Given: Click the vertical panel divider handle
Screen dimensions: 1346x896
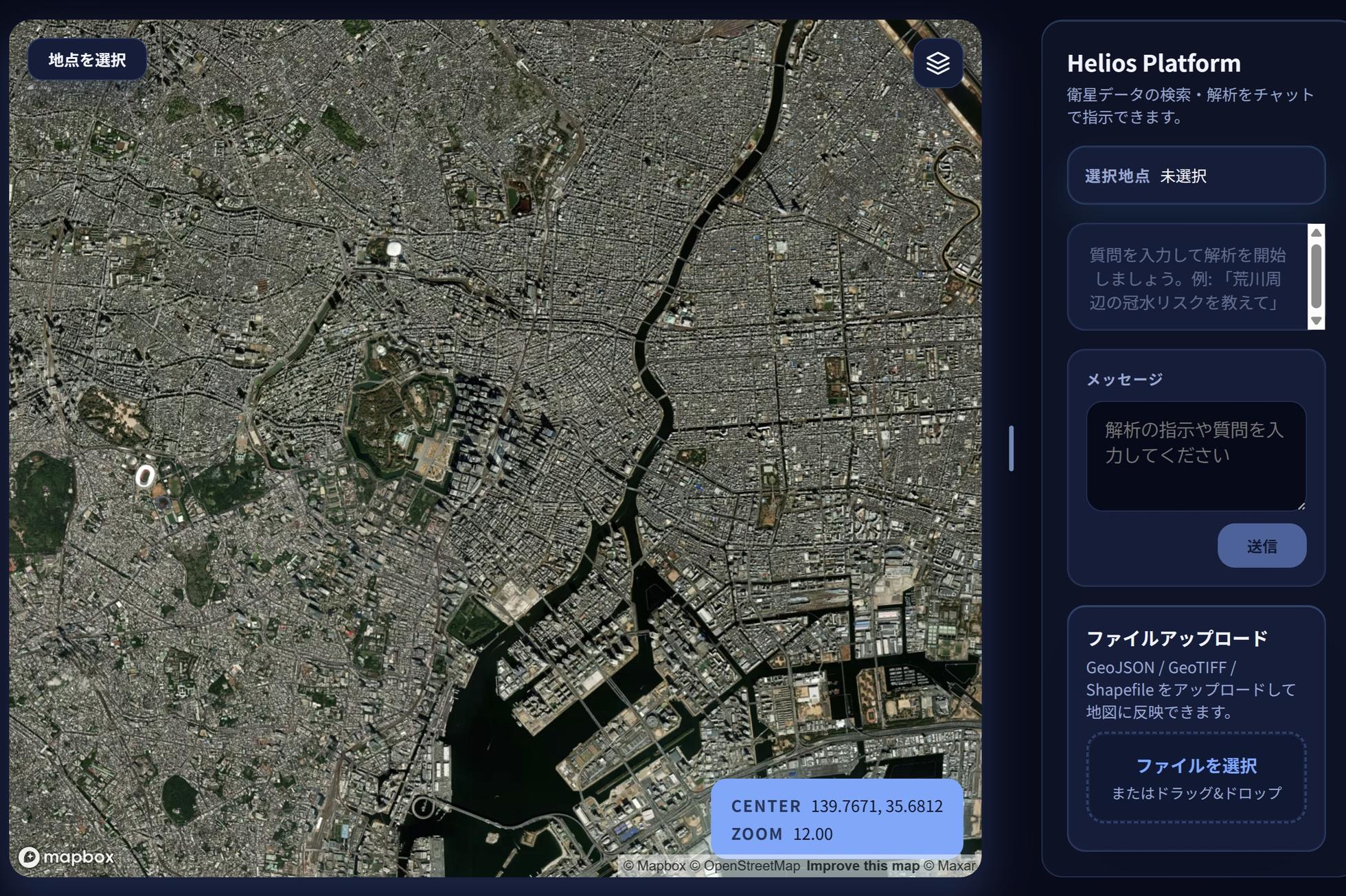Looking at the screenshot, I should pyautogui.click(x=1011, y=448).
